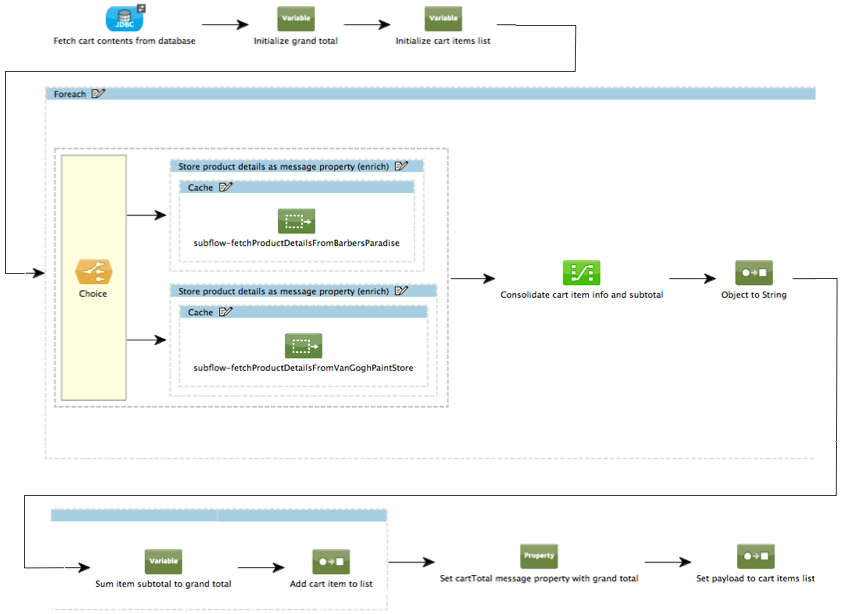This screenshot has width=842, height=614.
Task: Edit the Foreach scope with its pencil icon
Action: (97, 93)
